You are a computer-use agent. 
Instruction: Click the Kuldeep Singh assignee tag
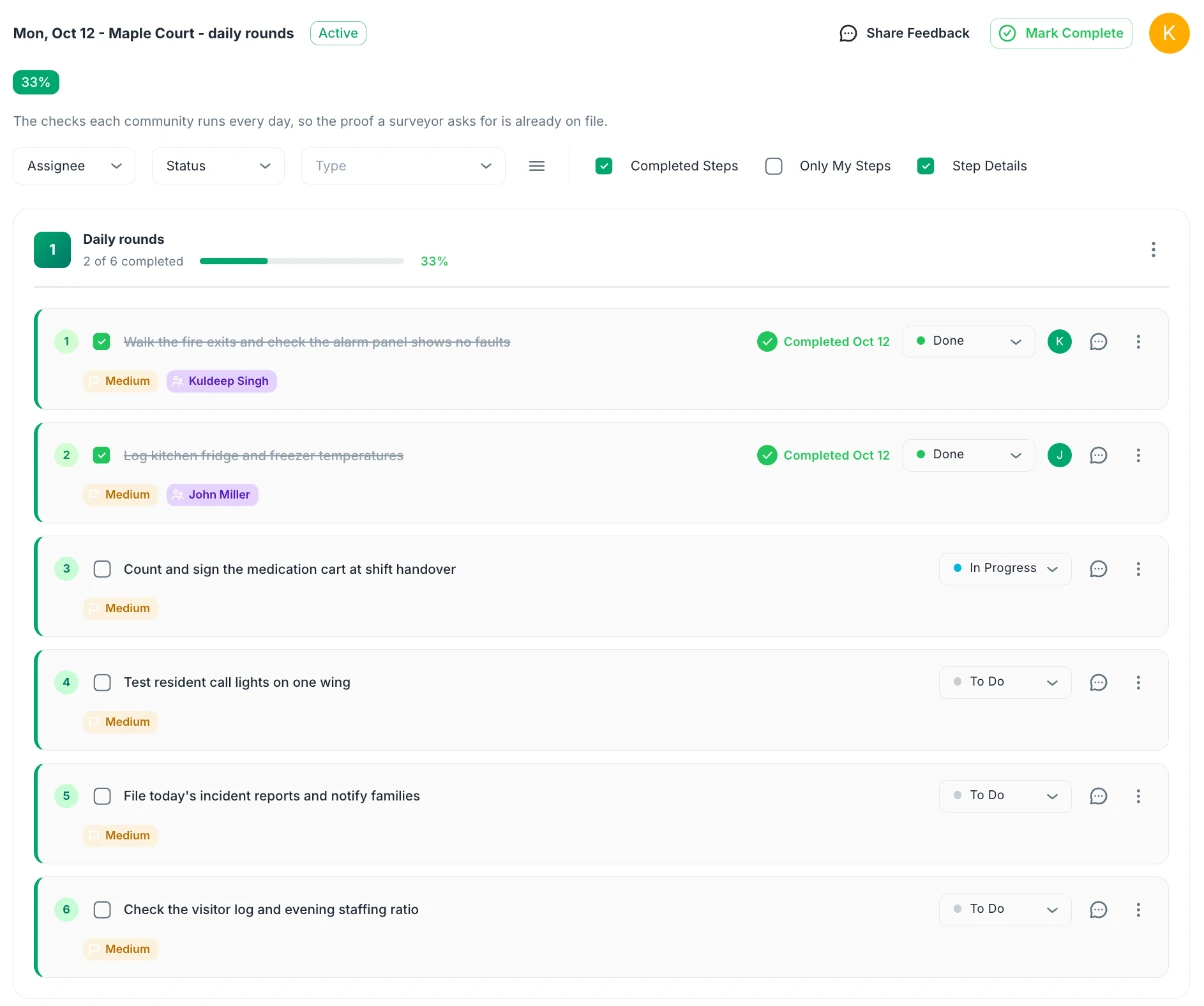pos(222,381)
